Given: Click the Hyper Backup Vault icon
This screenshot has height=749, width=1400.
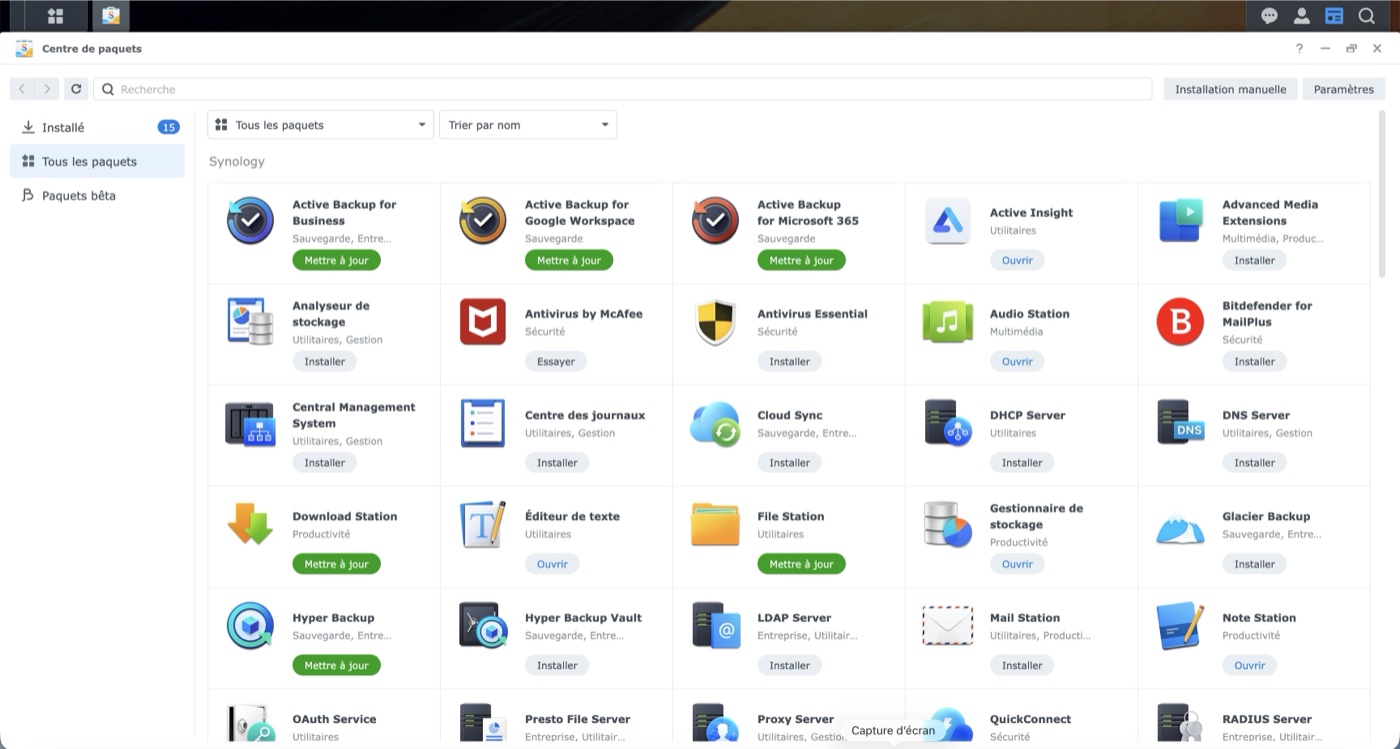Looking at the screenshot, I should click(x=483, y=626).
